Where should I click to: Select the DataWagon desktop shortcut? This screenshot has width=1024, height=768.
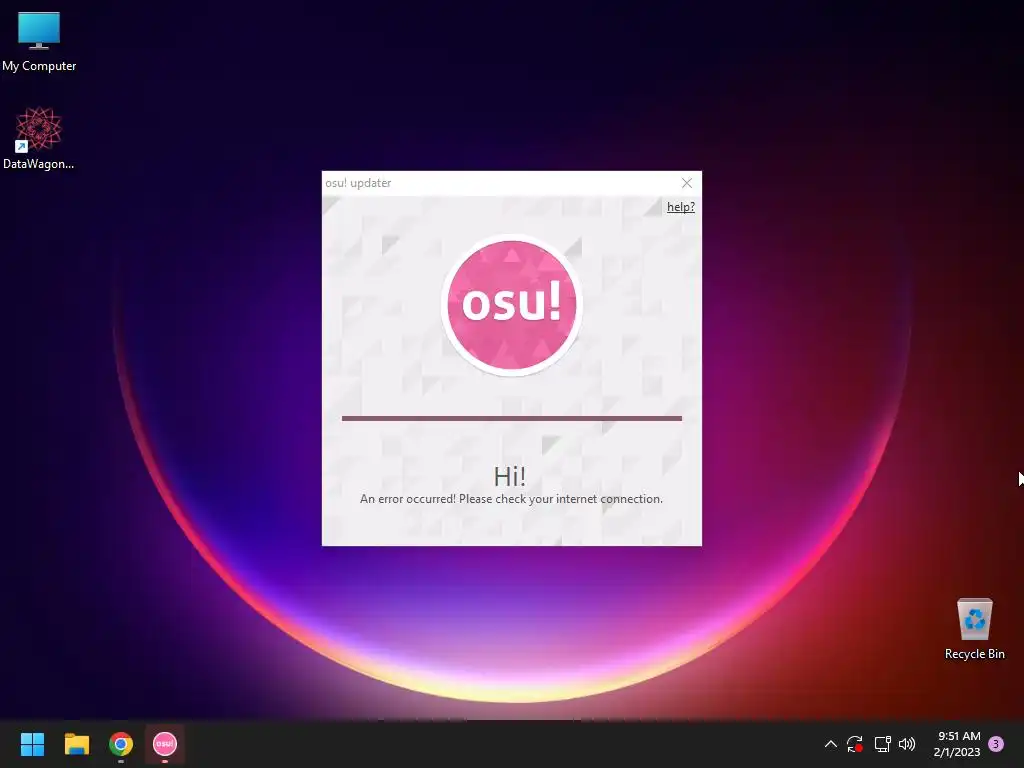(x=39, y=138)
